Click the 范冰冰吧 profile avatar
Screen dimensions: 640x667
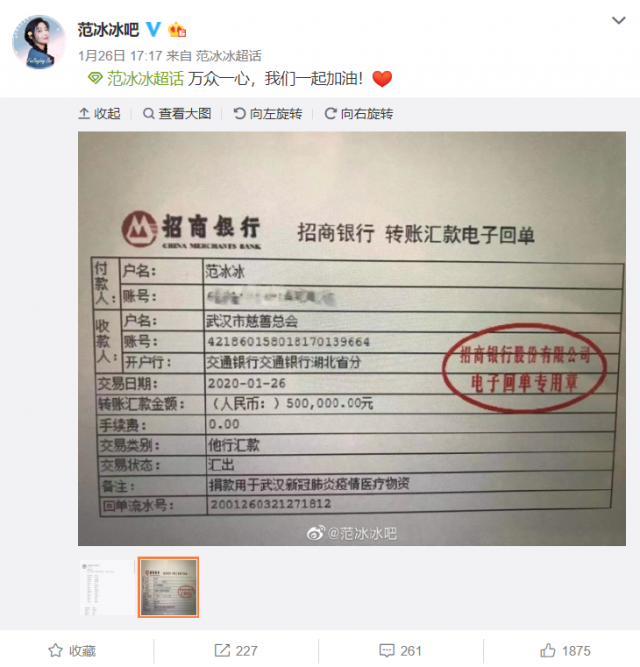[39, 41]
